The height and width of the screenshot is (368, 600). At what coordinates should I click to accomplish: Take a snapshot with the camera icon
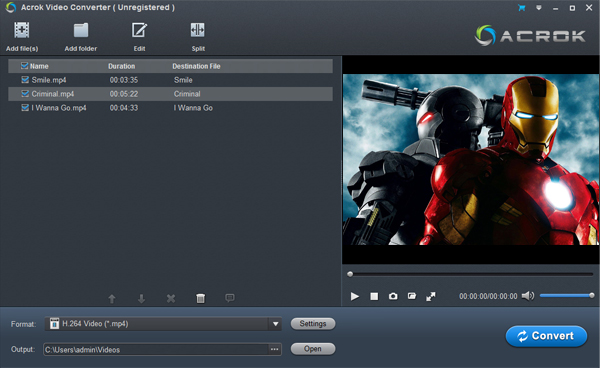click(x=393, y=296)
